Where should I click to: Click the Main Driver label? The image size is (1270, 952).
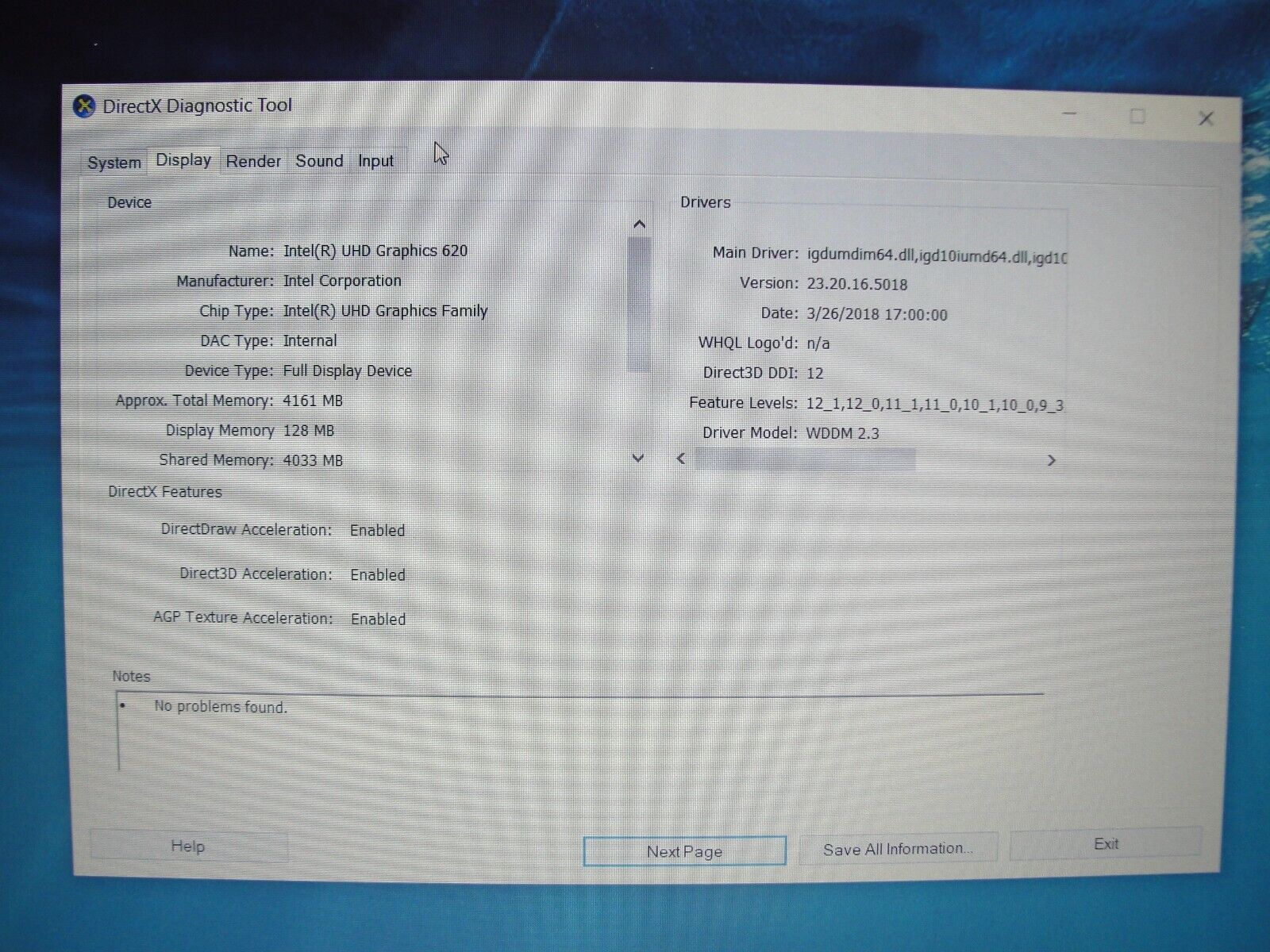(756, 253)
